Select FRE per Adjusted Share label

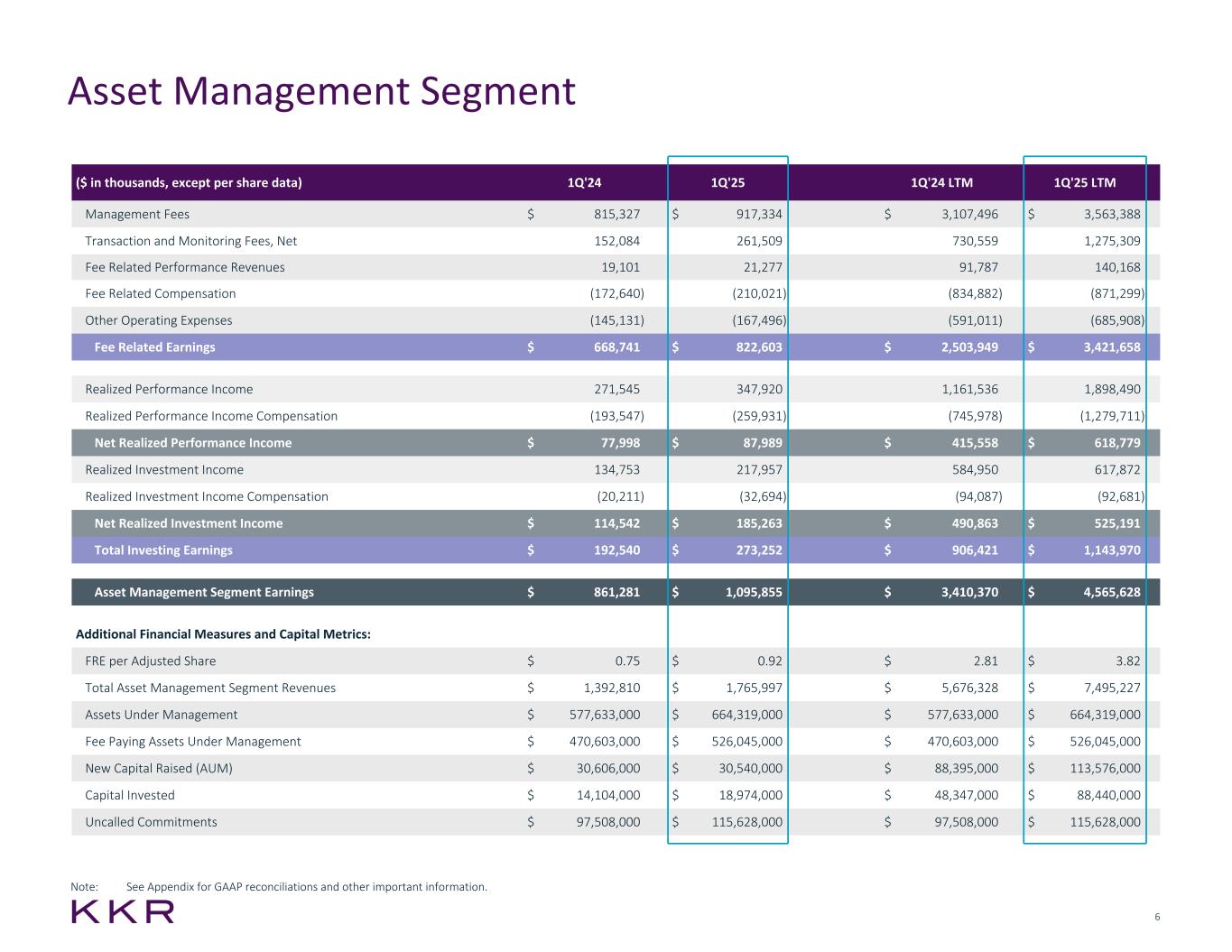[x=151, y=661]
